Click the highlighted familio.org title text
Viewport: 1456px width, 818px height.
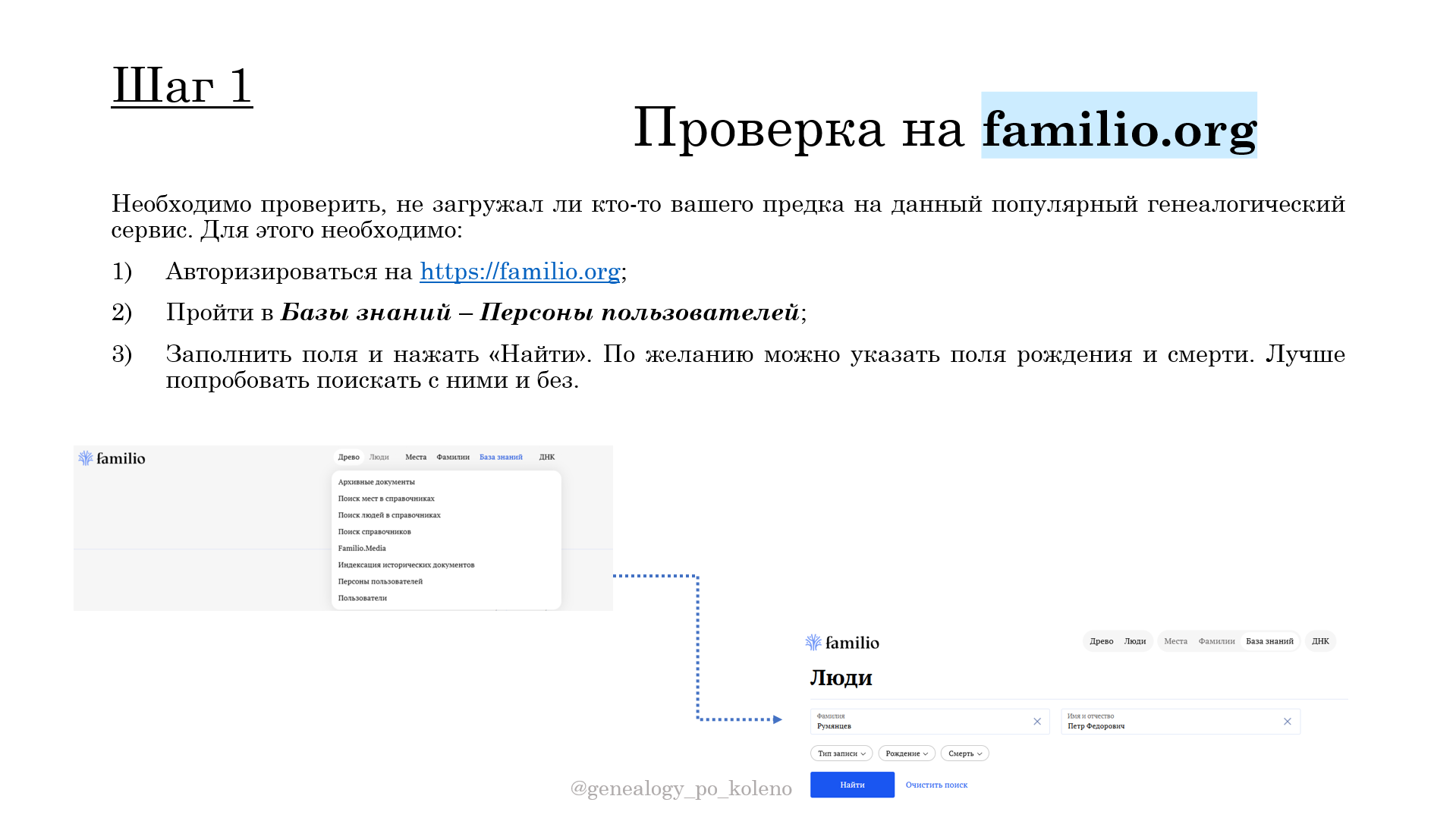pyautogui.click(x=1119, y=126)
